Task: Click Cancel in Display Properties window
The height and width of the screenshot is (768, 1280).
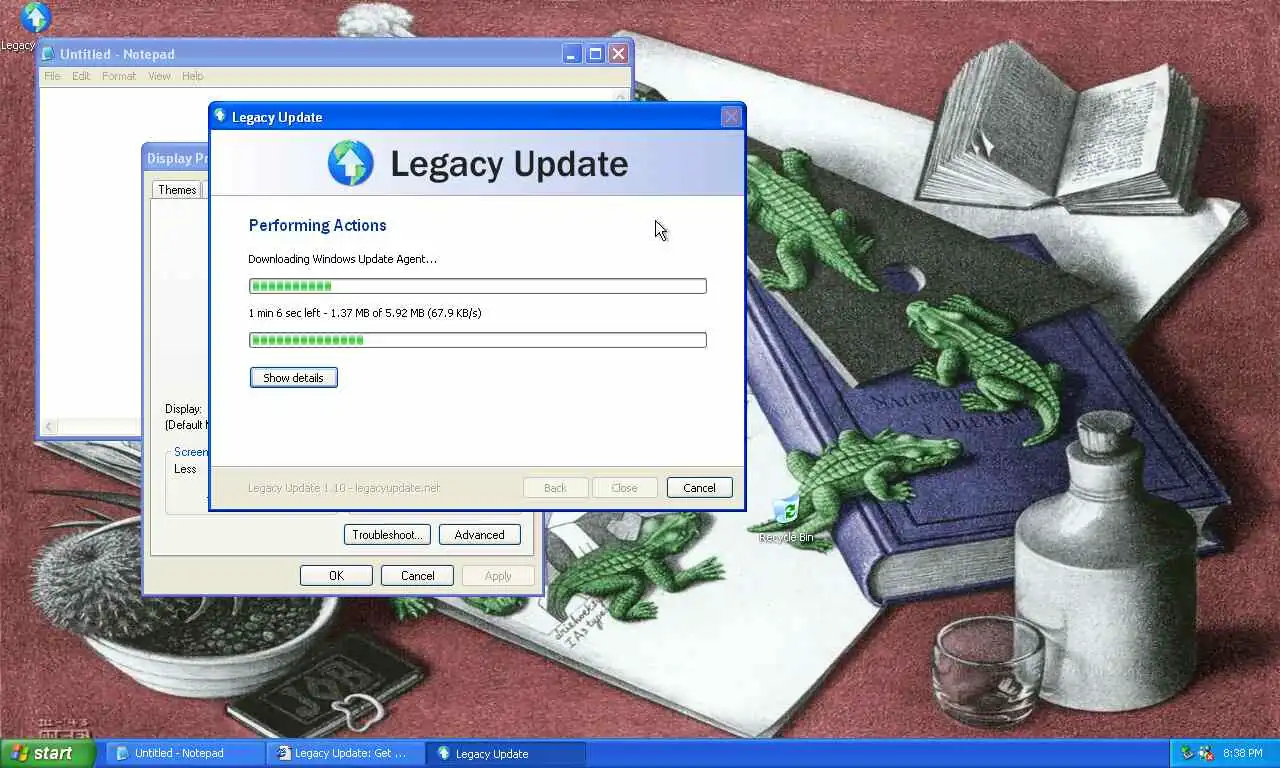Action: 417,576
